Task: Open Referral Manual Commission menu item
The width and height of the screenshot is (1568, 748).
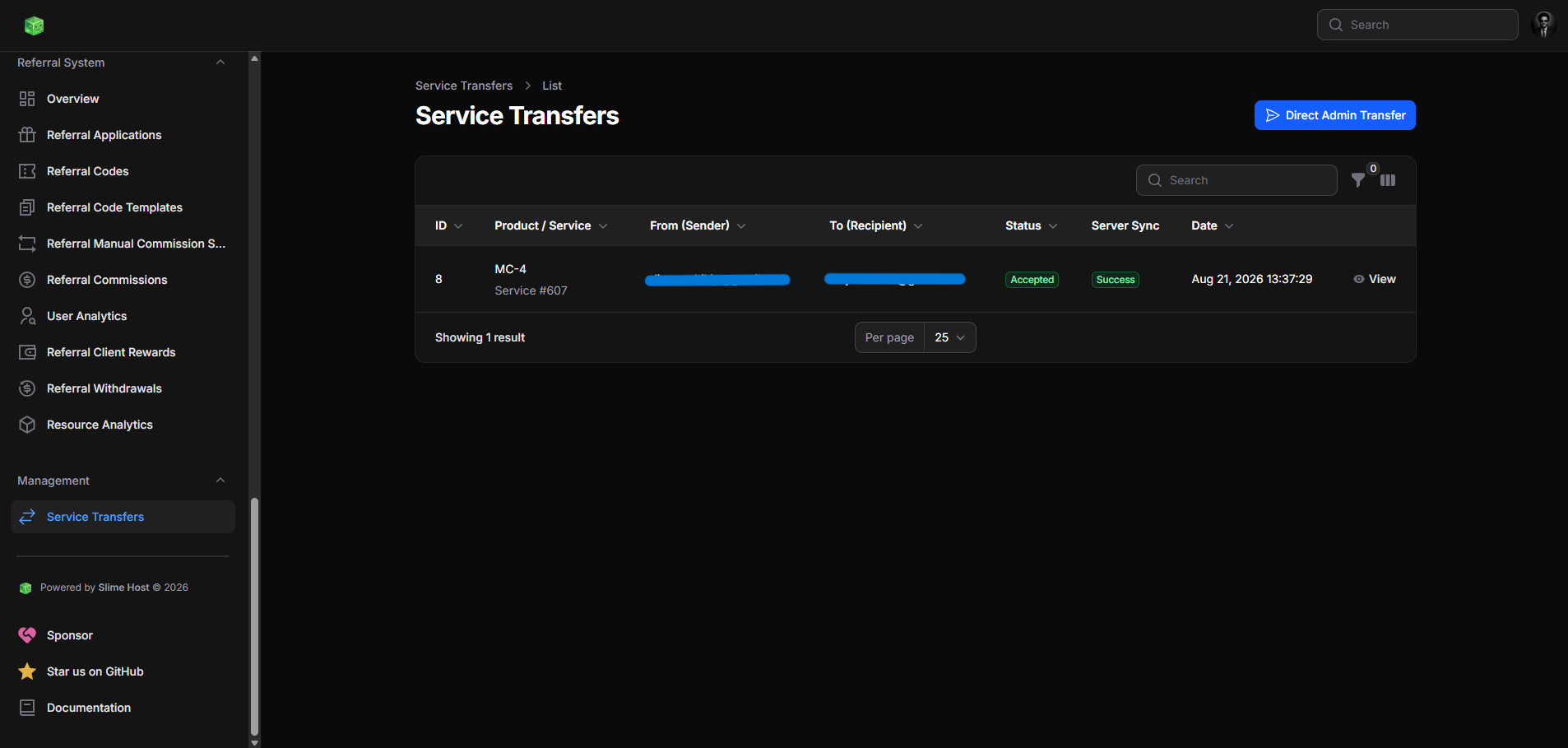Action: [x=123, y=244]
